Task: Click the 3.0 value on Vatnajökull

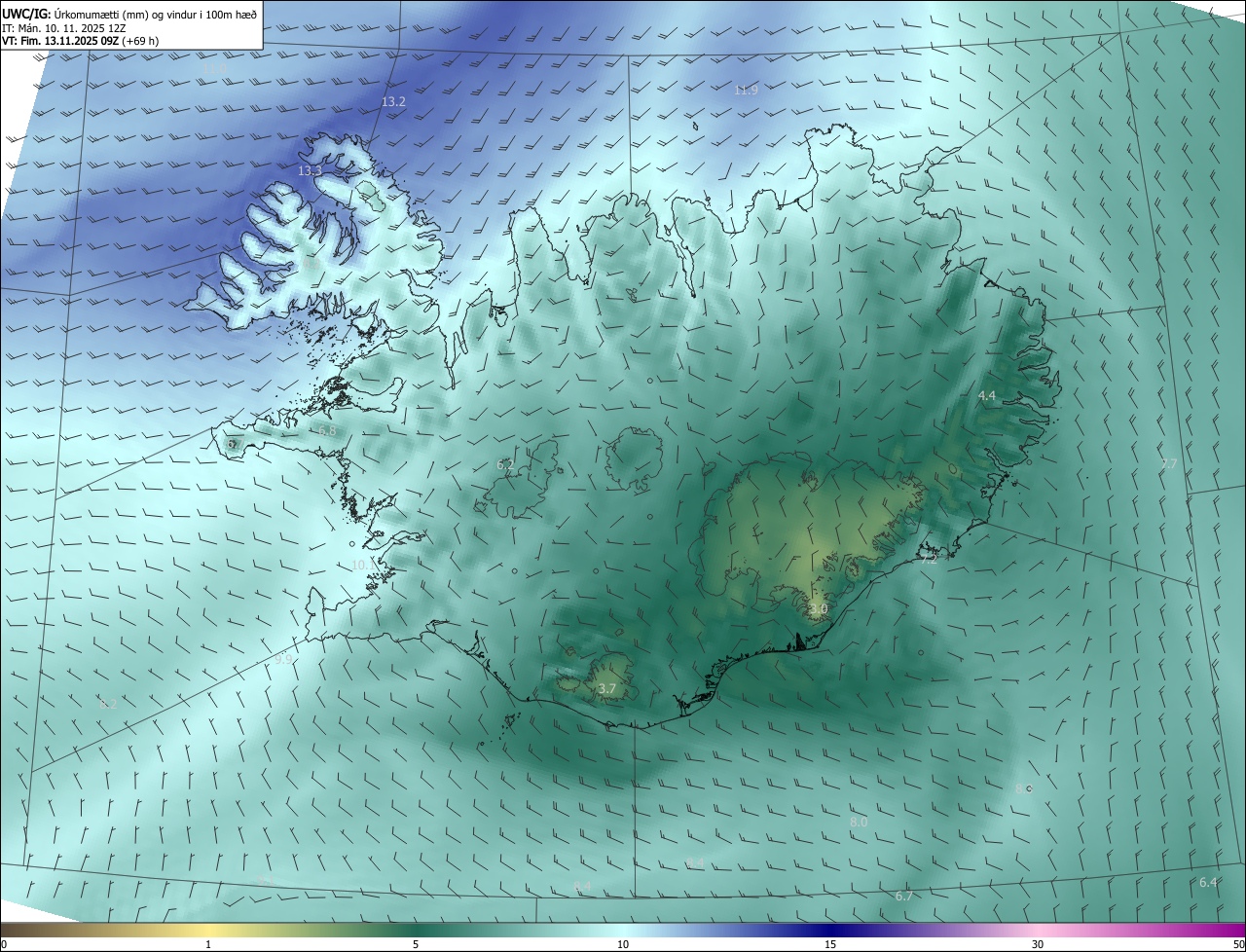Action: pyautogui.click(x=818, y=609)
